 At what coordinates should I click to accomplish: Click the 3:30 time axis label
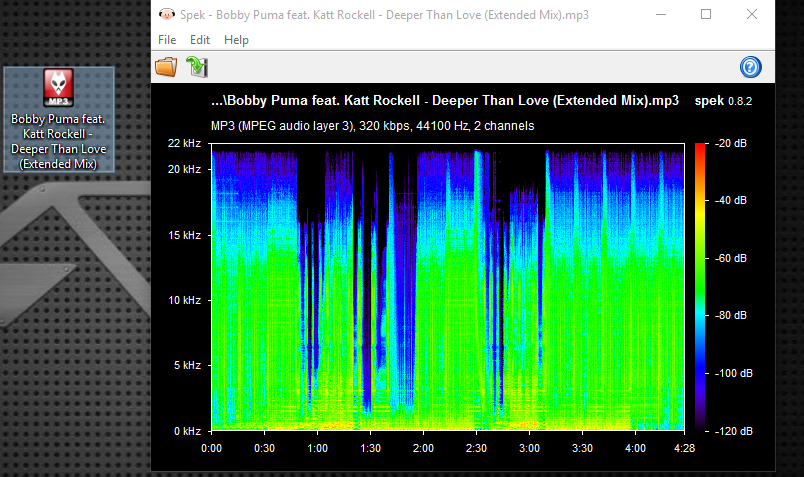click(x=582, y=448)
